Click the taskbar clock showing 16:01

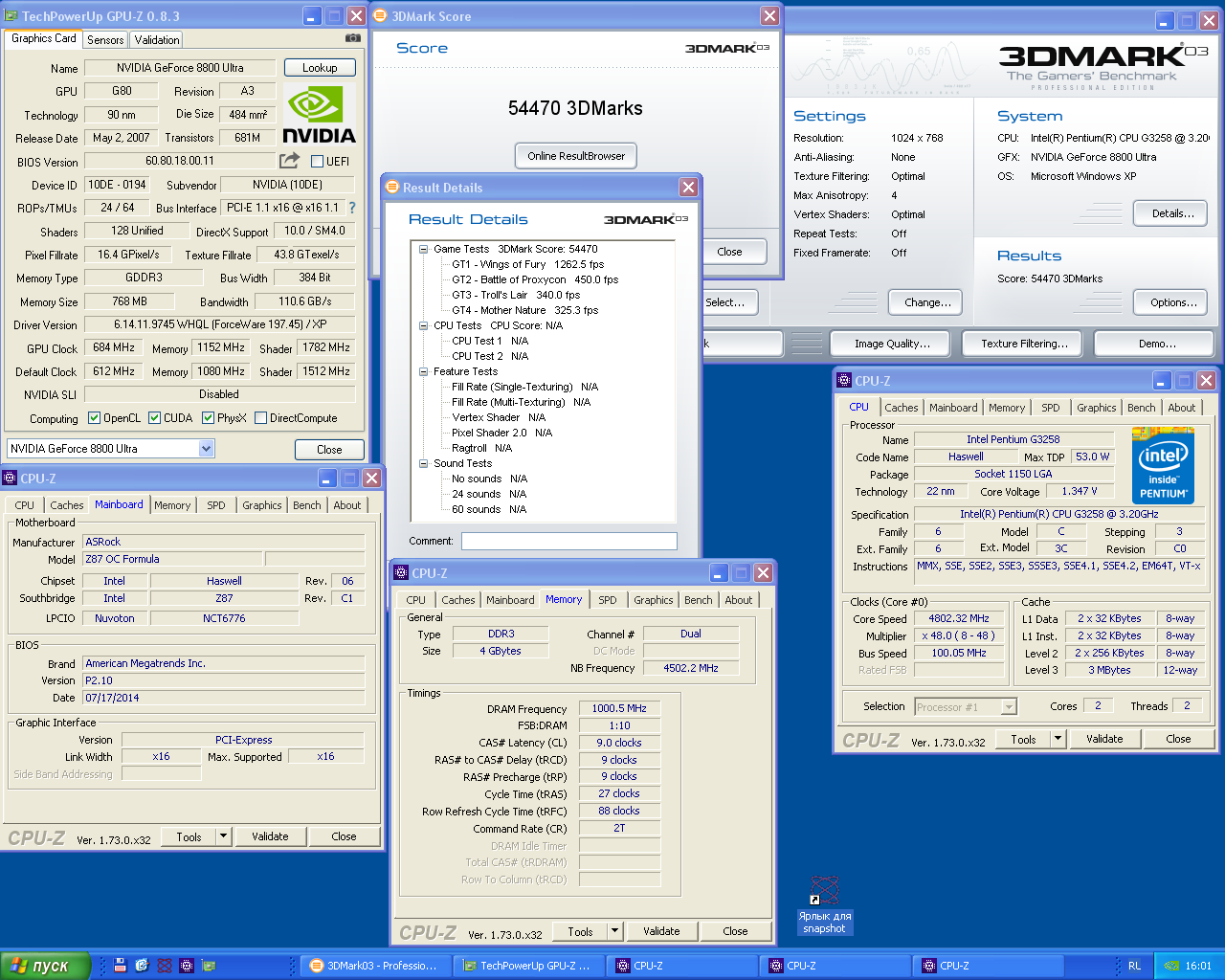click(x=1198, y=966)
